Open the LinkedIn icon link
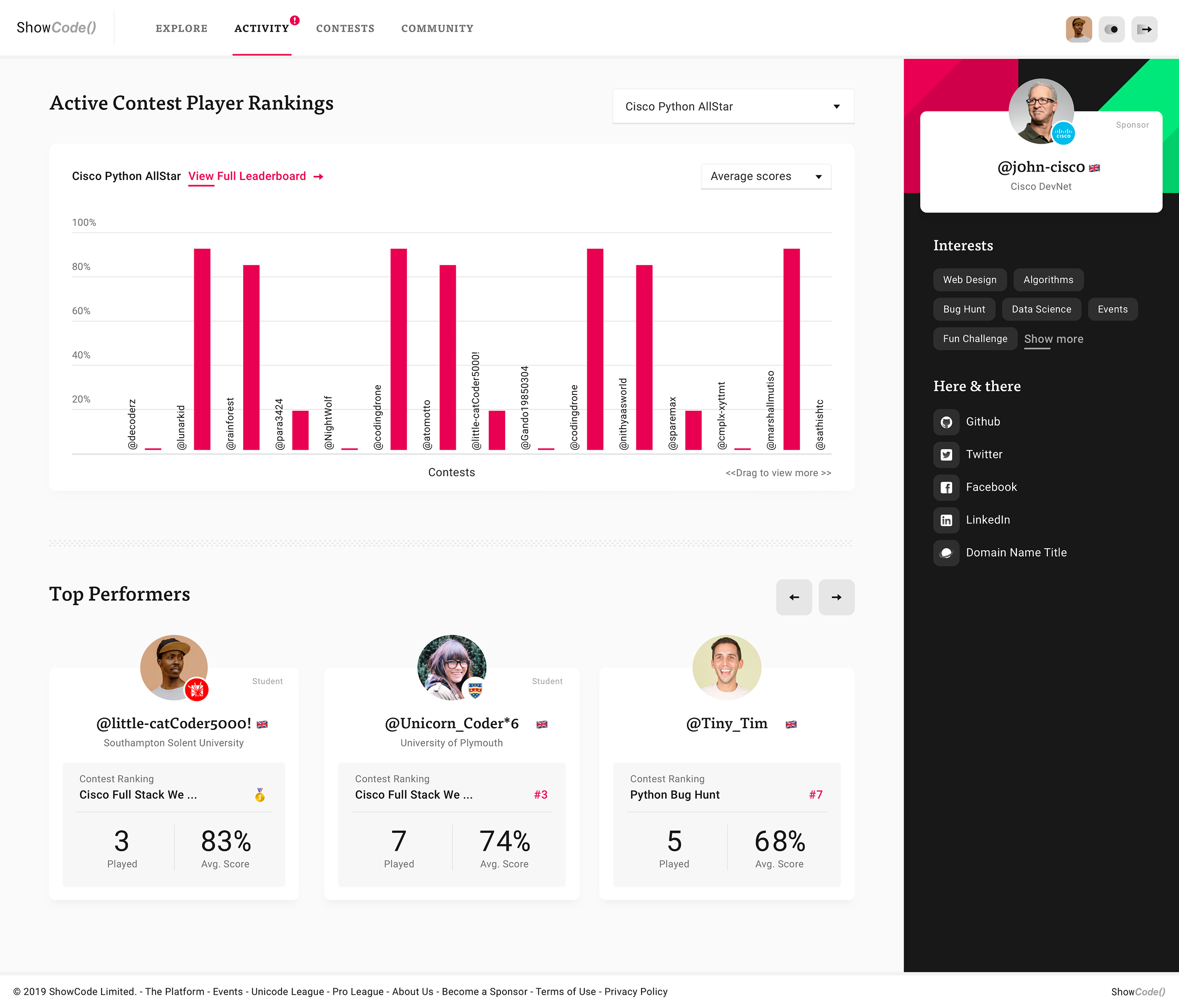Image resolution: width=1179 pixels, height=1008 pixels. tap(946, 520)
